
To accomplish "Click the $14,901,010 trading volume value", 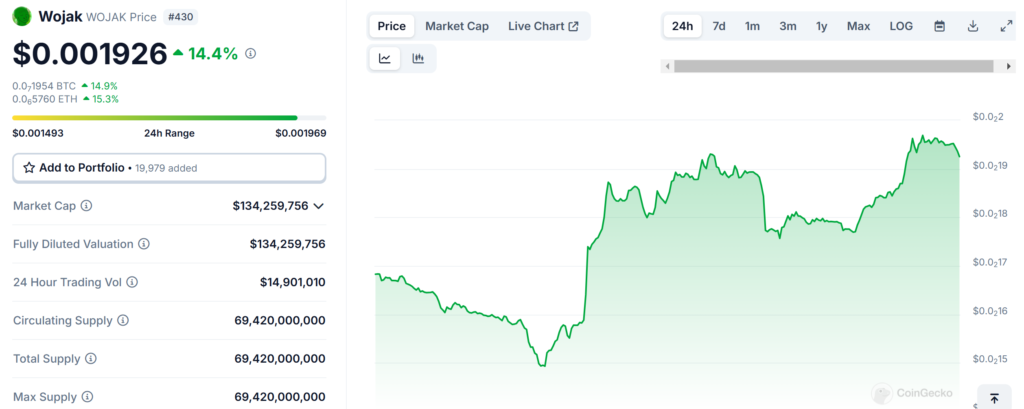I will coord(293,282).
